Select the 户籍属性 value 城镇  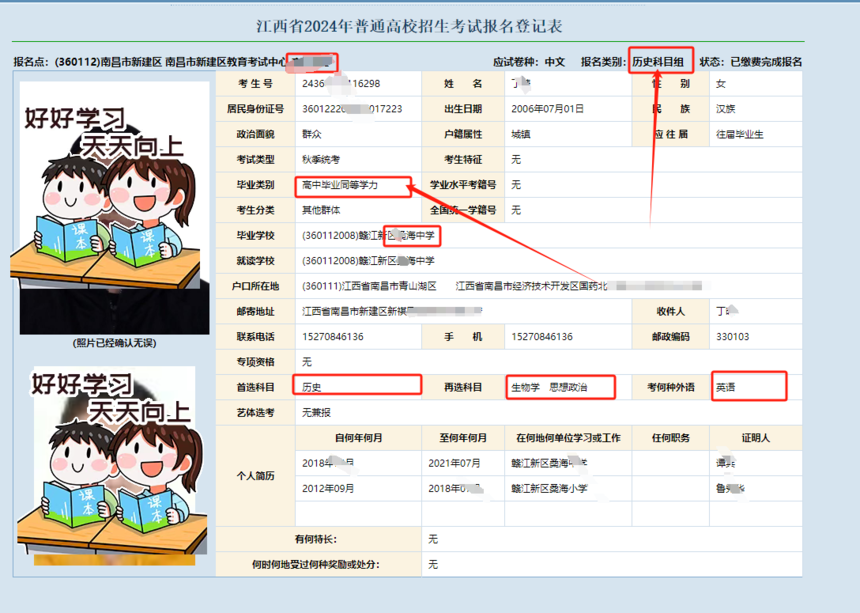pyautogui.click(x=521, y=134)
